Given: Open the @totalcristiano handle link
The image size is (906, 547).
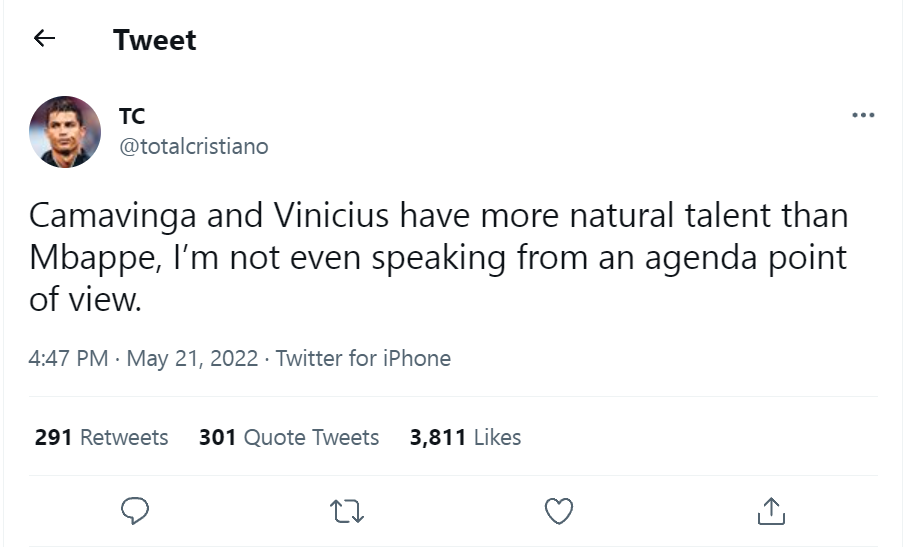Looking at the screenshot, I should click(194, 146).
